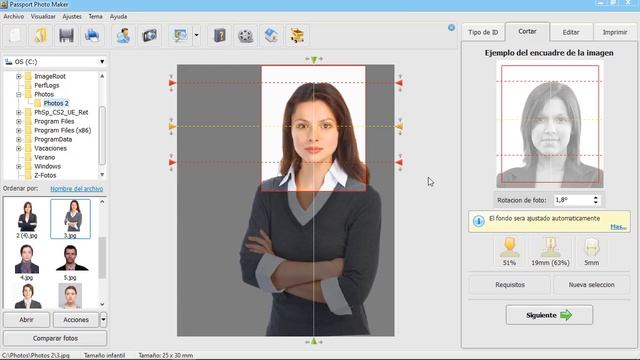Select the 4.jpg thumbnail
The height and width of the screenshot is (360, 640).
27,262
